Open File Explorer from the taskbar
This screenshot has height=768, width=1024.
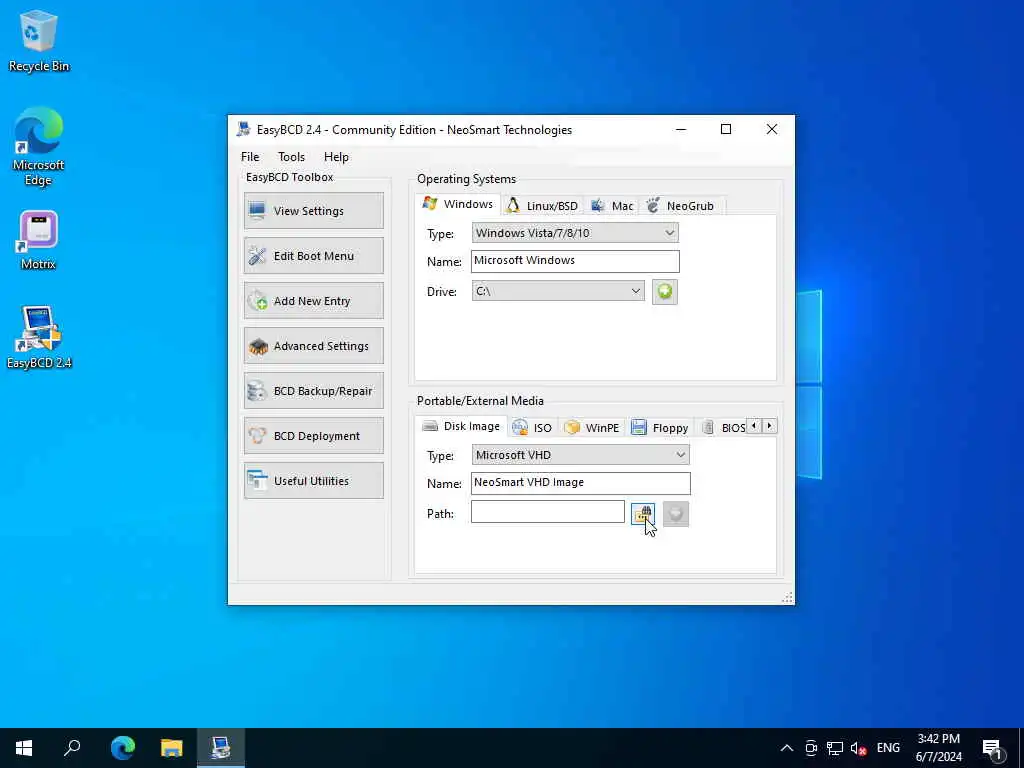coord(172,748)
